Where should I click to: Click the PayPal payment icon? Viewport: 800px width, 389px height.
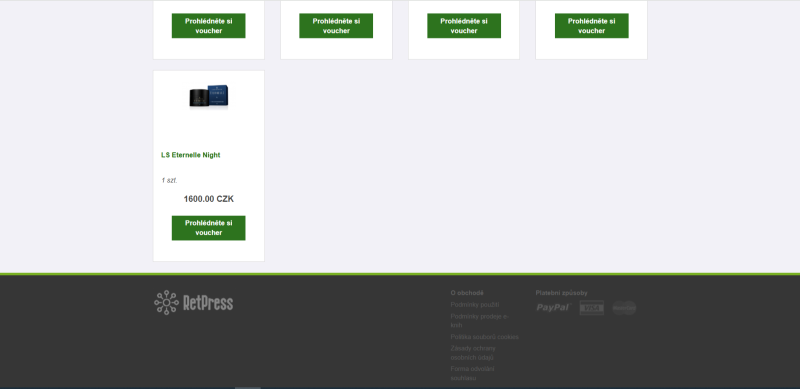[x=554, y=307]
